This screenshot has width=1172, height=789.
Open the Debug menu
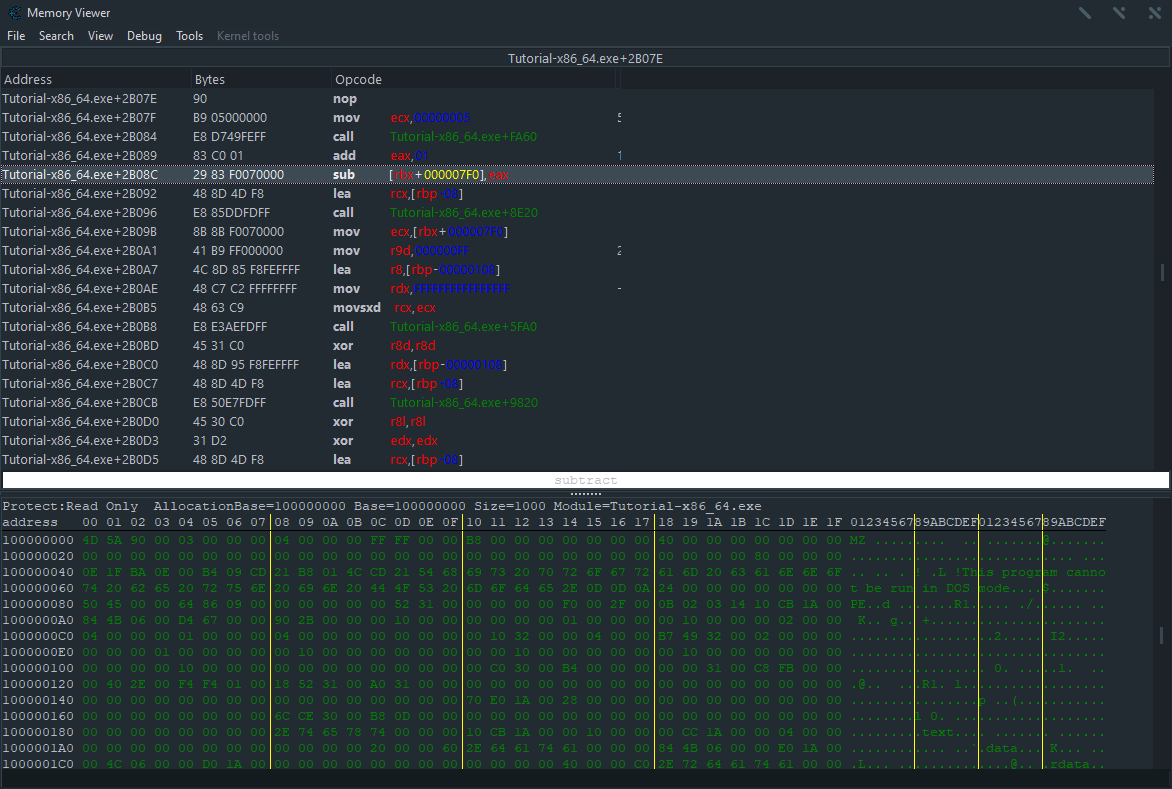pos(144,36)
